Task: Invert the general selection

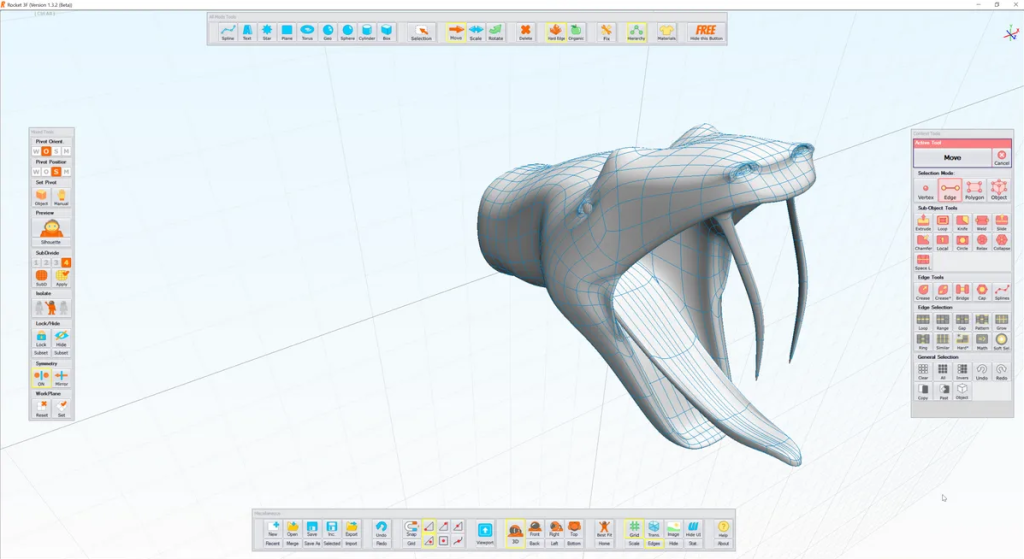Action: [962, 372]
